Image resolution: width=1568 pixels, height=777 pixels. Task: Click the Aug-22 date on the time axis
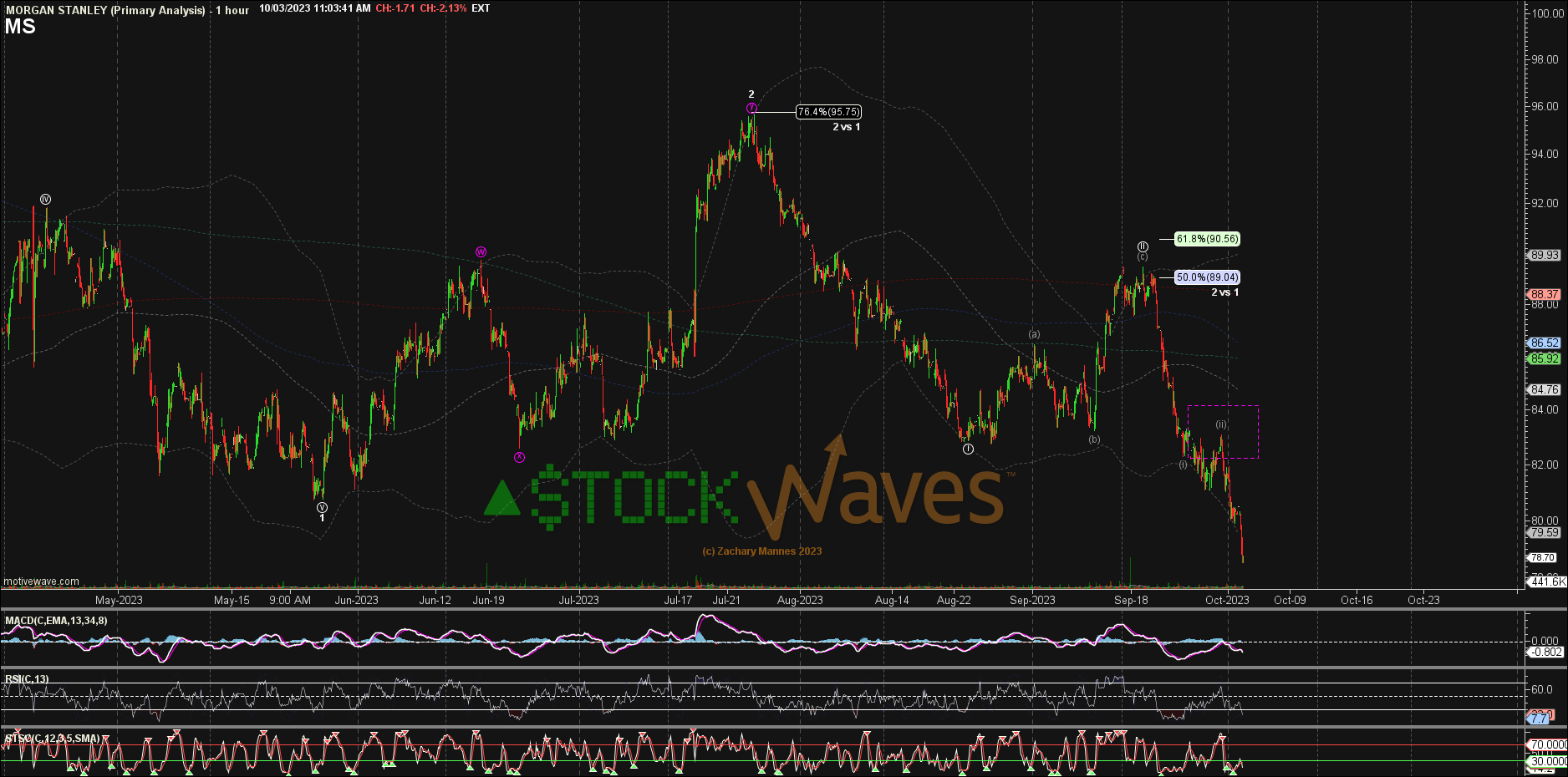tap(954, 600)
